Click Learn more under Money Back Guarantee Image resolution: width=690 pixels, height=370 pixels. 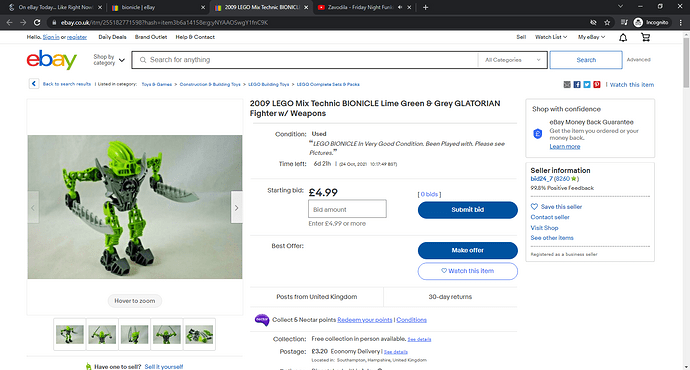point(565,147)
